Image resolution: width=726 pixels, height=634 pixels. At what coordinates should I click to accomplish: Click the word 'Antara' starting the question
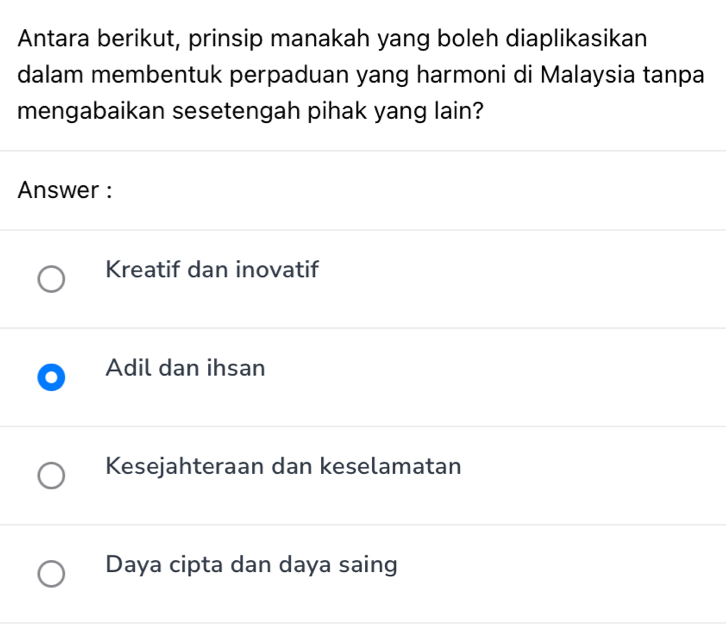coord(57,39)
